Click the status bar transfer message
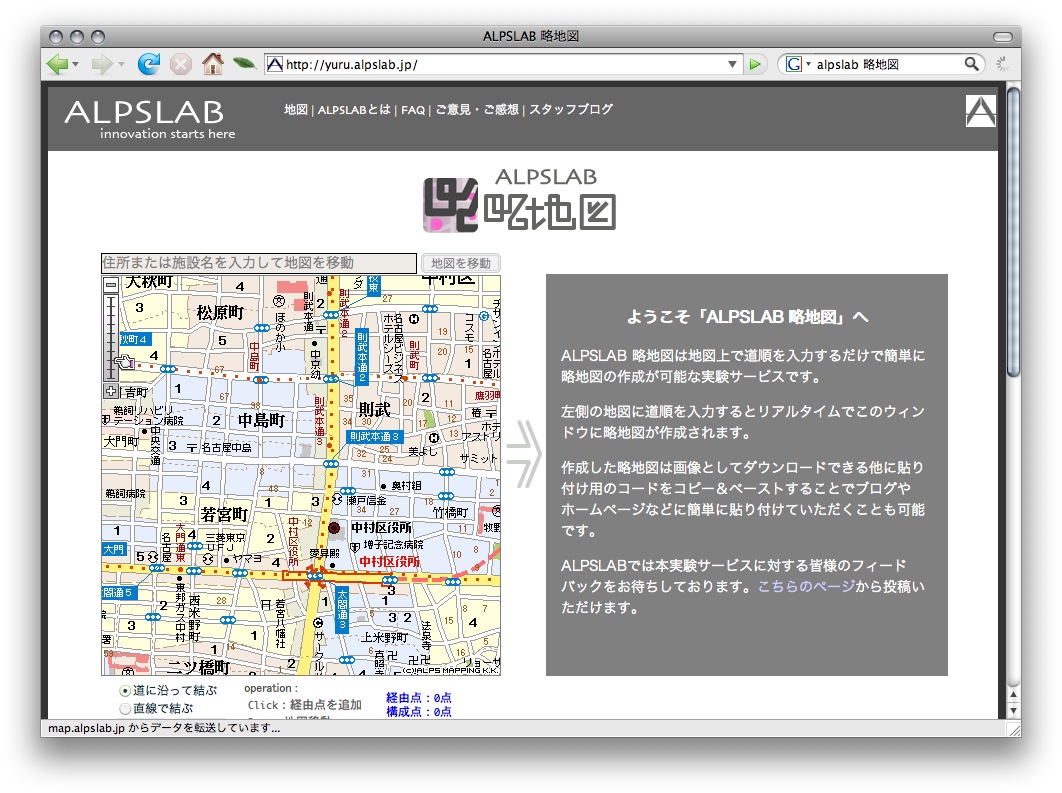This screenshot has width=1062, height=793. click(164, 729)
